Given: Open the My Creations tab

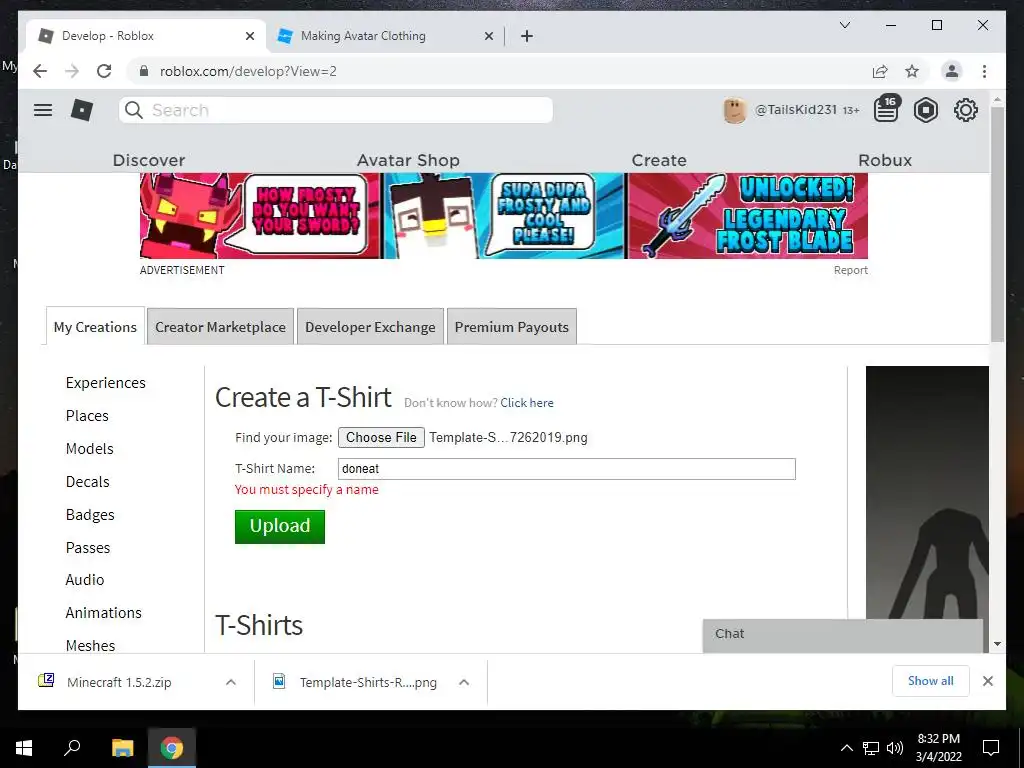Looking at the screenshot, I should [x=95, y=327].
